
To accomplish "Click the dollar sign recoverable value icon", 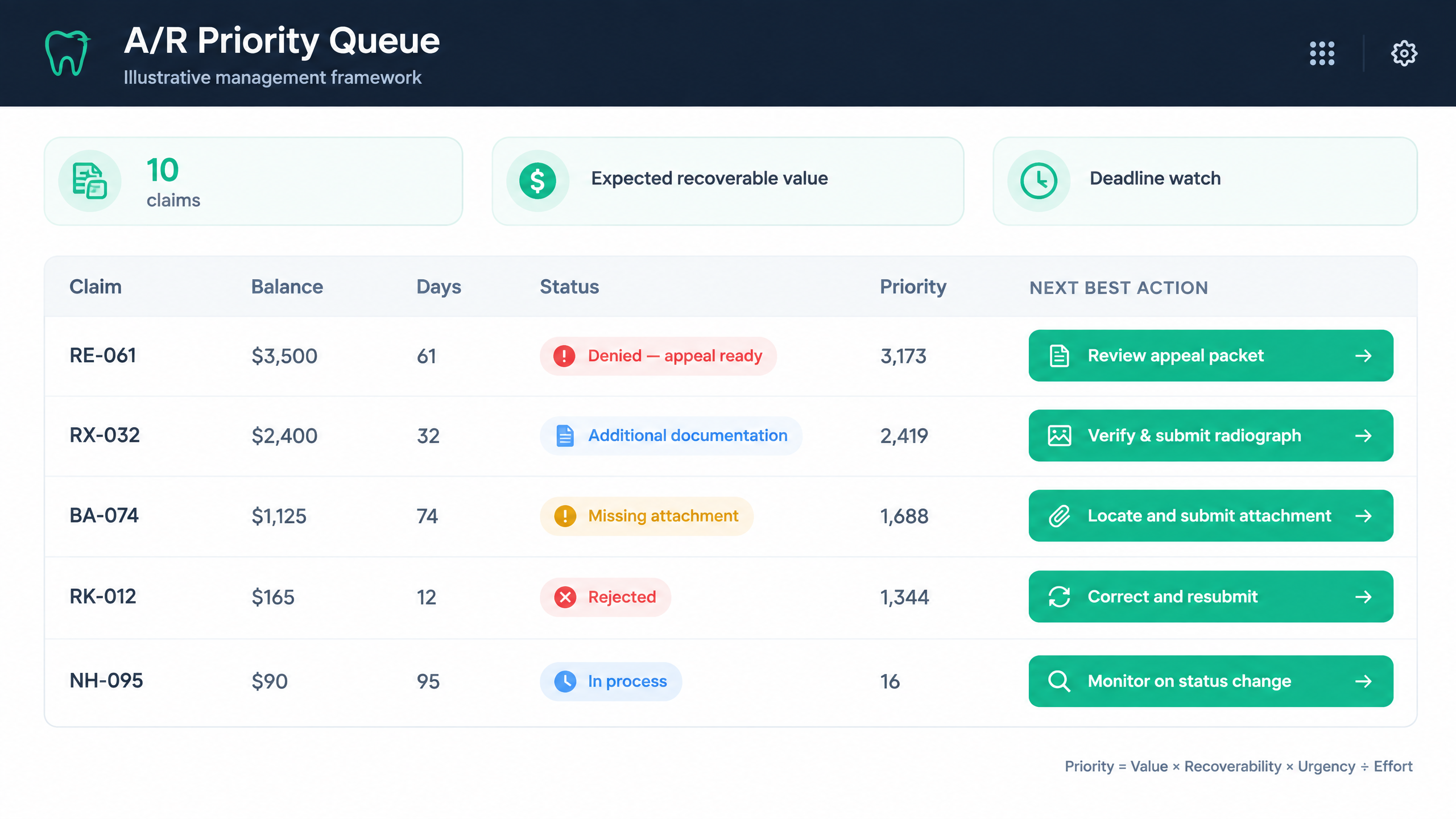I will pos(537,181).
